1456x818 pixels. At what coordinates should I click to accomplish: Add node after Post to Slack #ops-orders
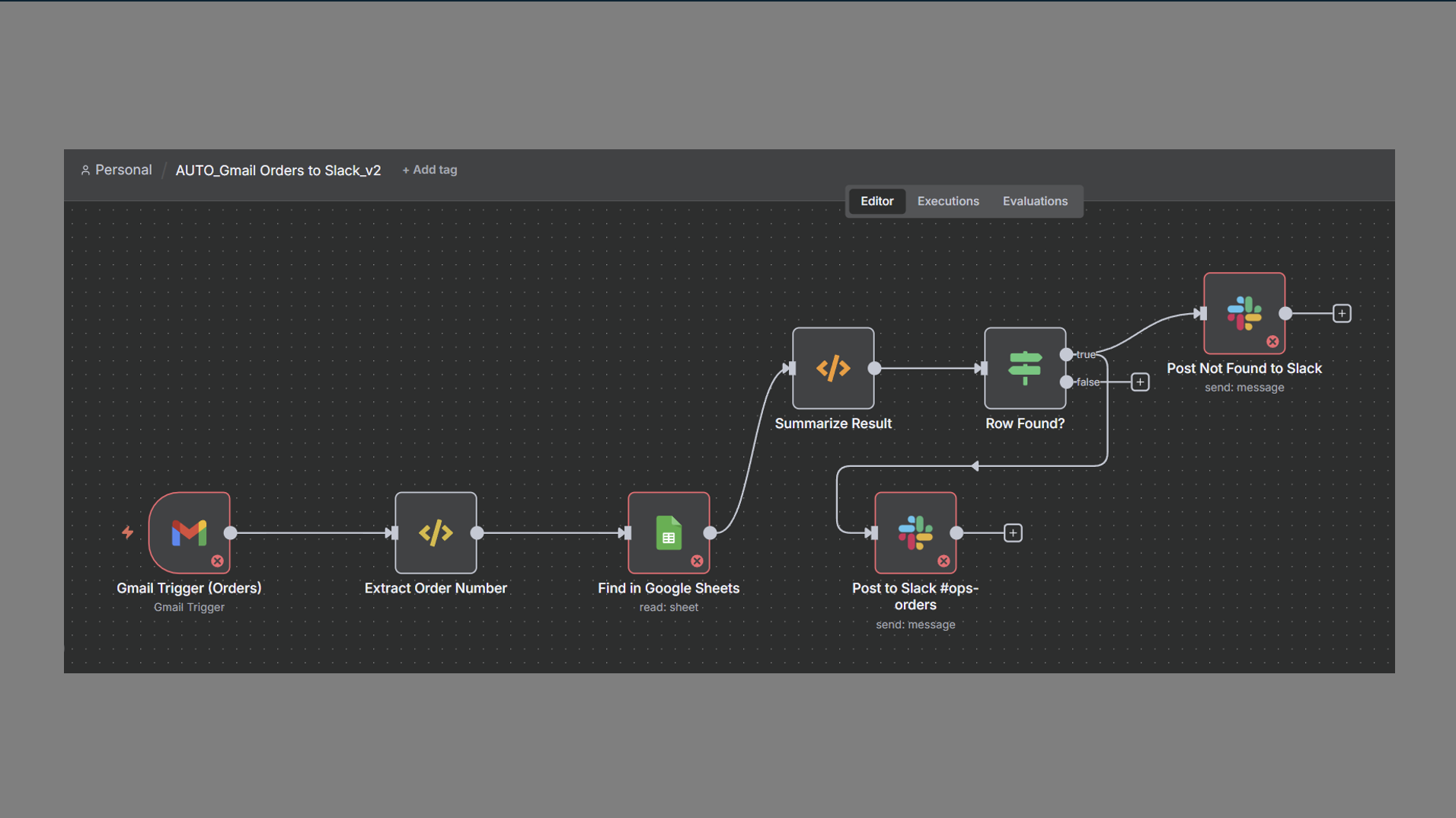(x=1012, y=532)
